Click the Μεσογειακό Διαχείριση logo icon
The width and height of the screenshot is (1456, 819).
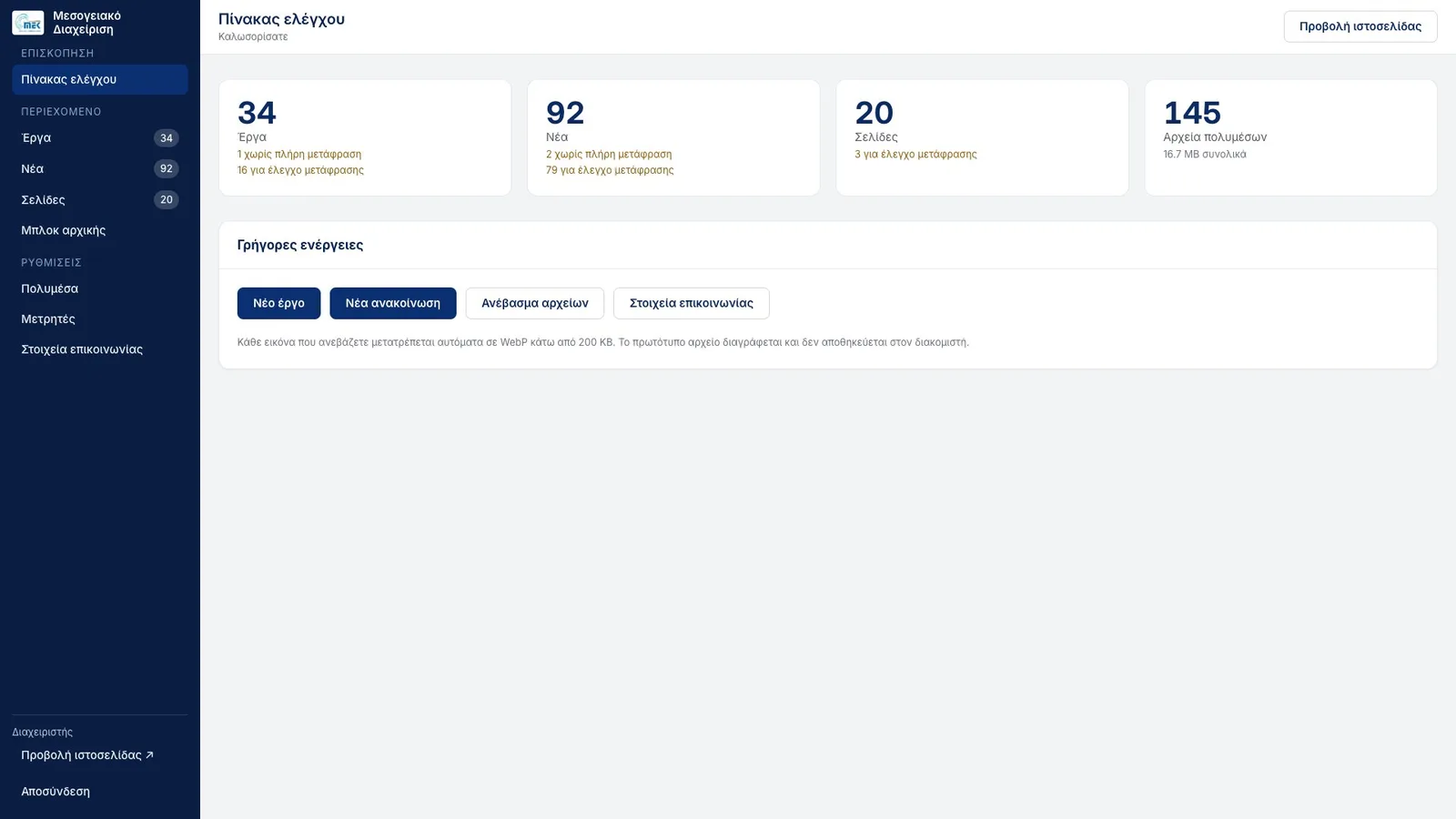pyautogui.click(x=27, y=23)
